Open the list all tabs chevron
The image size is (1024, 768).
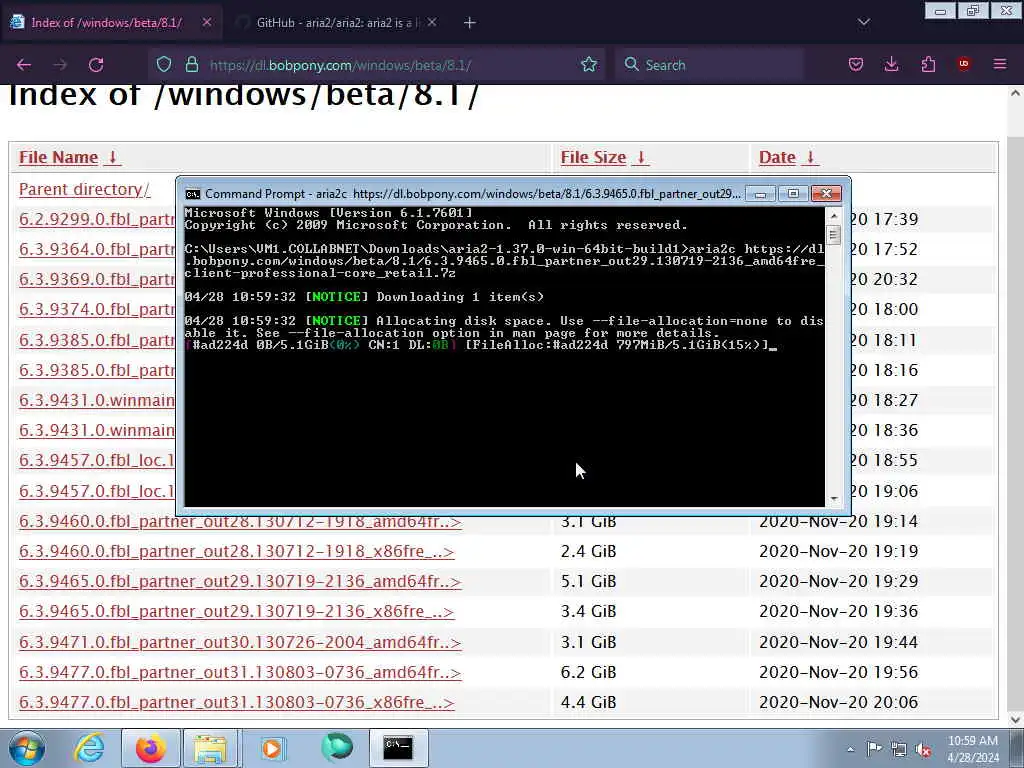click(863, 23)
